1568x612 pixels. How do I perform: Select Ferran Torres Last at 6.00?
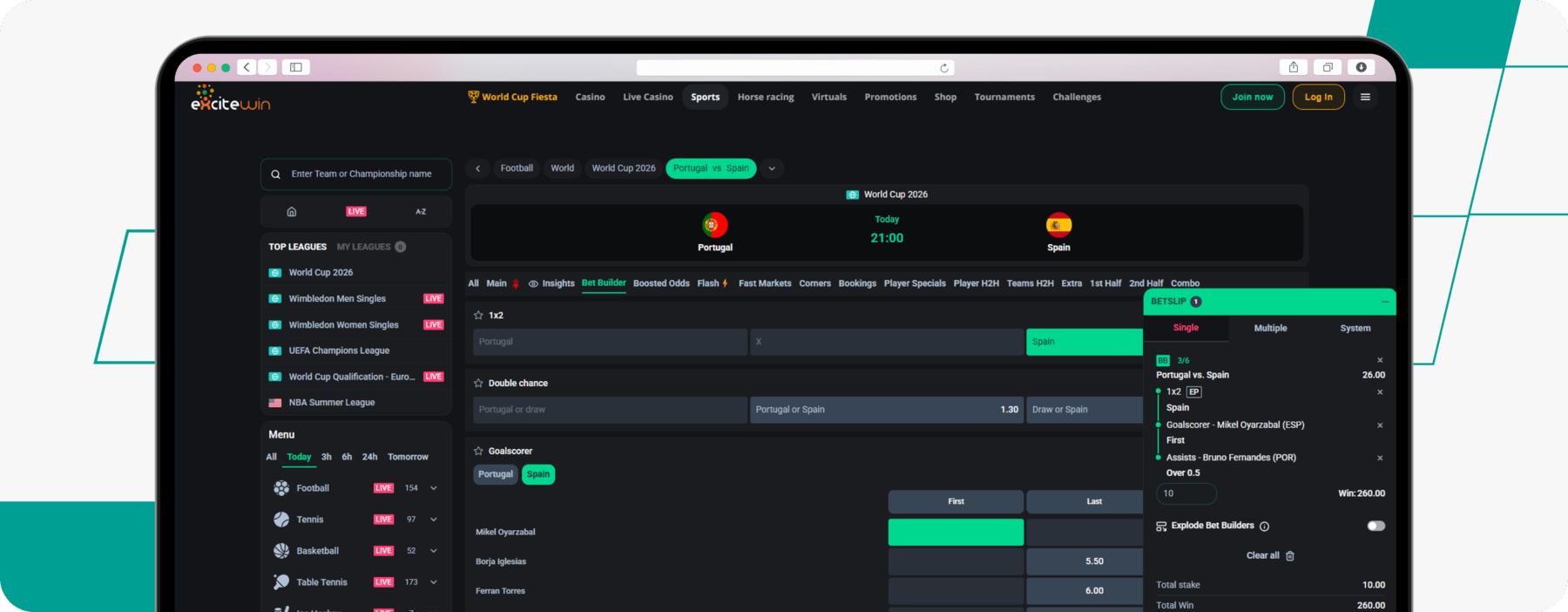point(1085,591)
